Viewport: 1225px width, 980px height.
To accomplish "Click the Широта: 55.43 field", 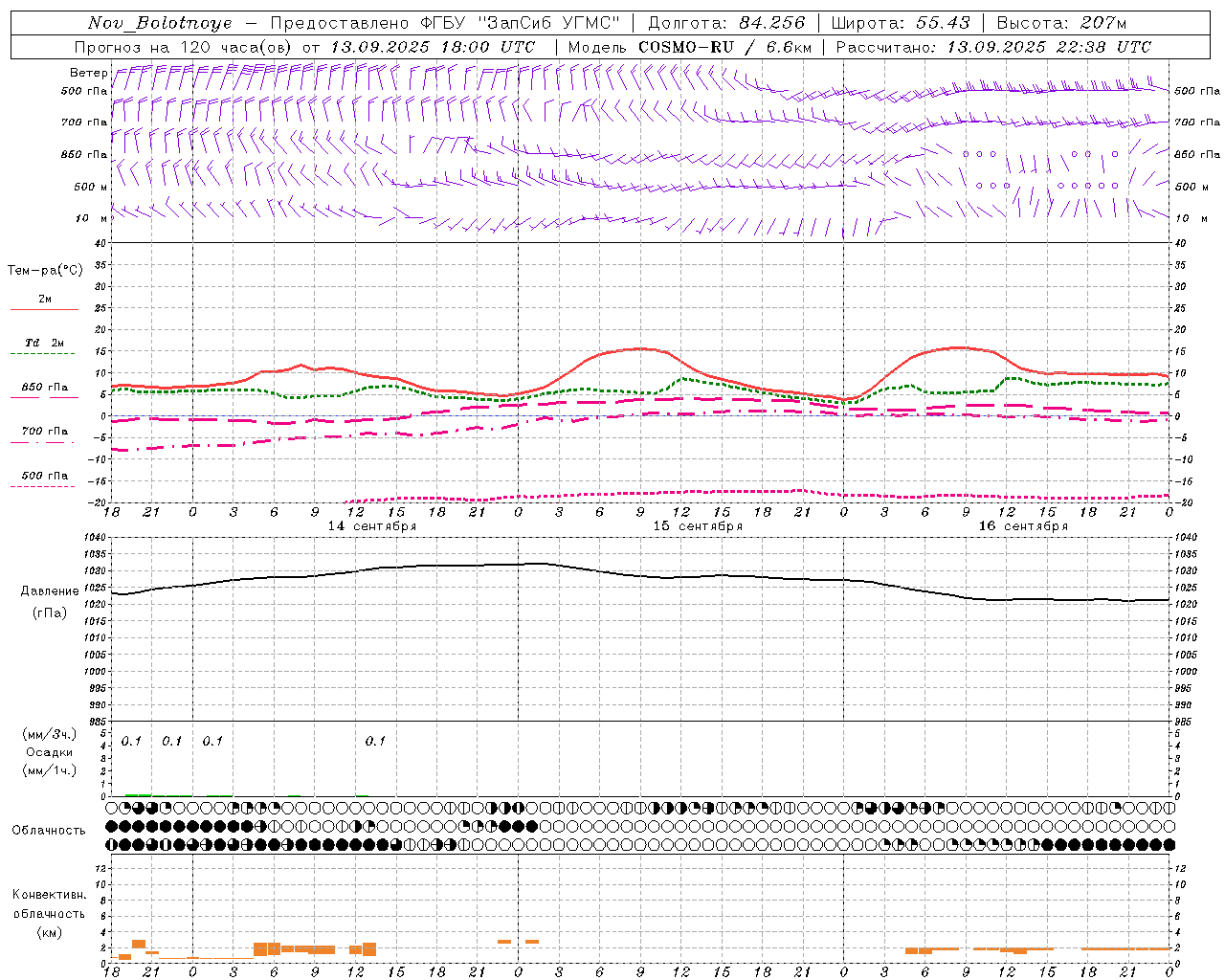I will coord(900,23).
